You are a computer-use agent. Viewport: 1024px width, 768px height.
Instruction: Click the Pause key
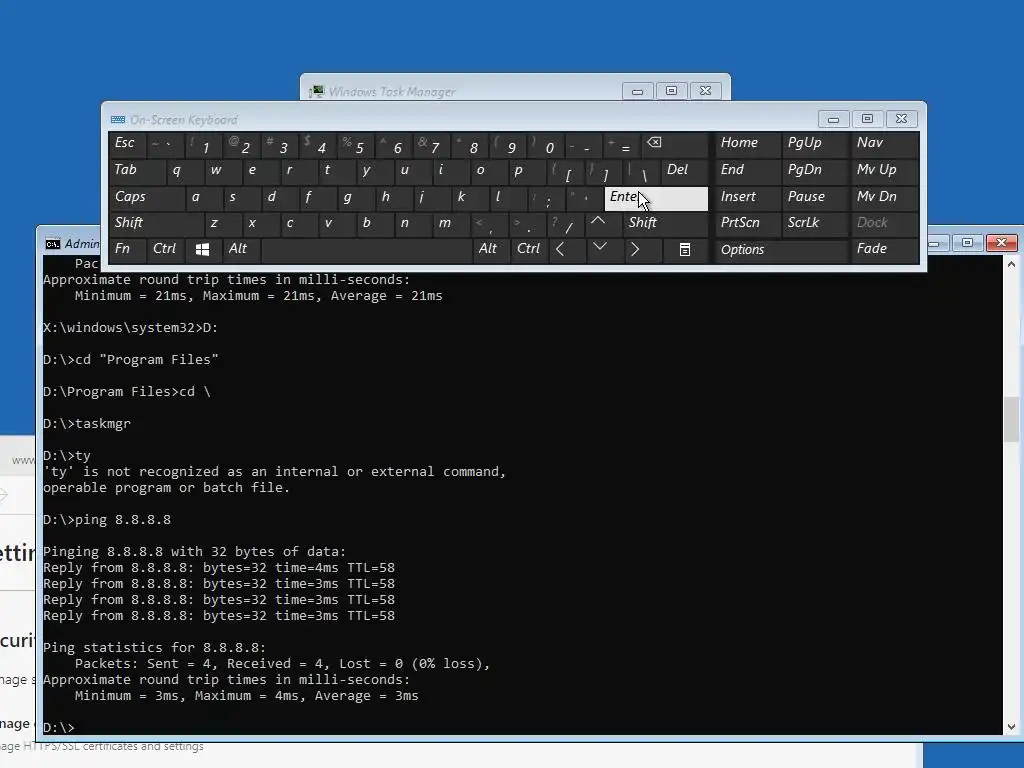[816, 197]
